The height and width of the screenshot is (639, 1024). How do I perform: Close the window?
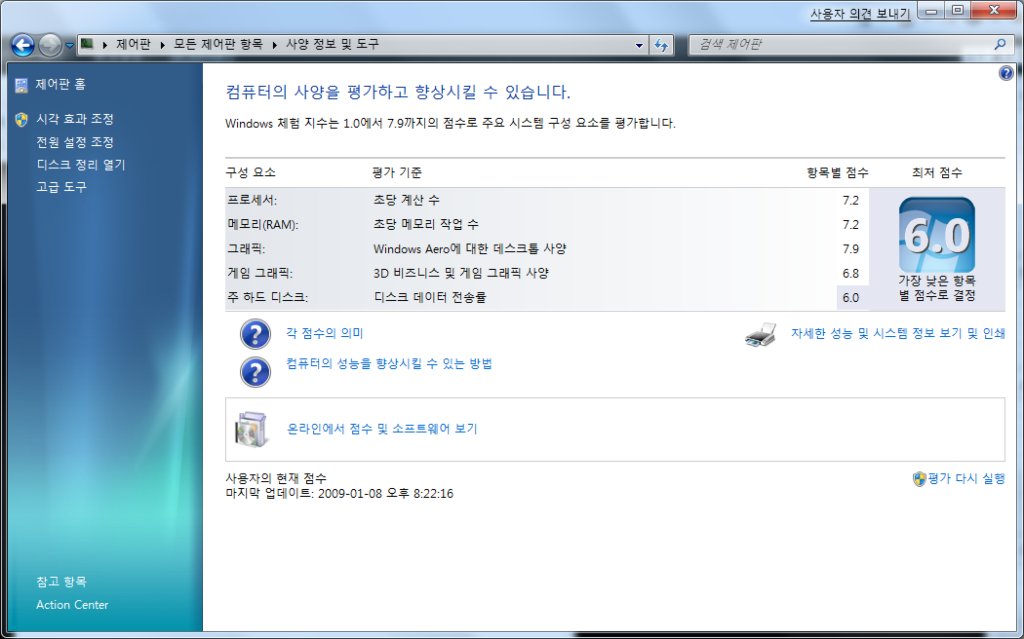(994, 11)
